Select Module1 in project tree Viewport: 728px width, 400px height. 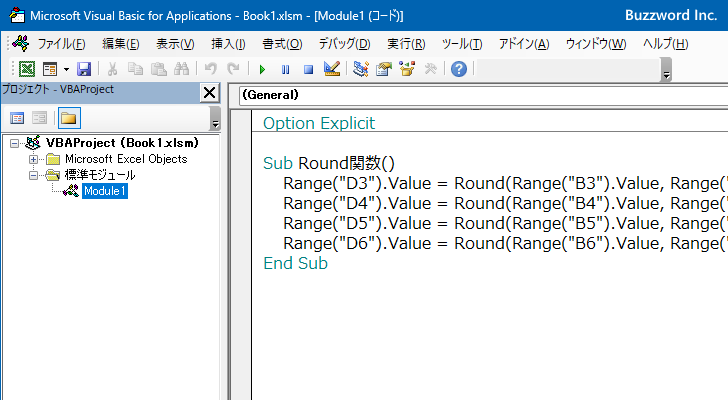(x=105, y=191)
